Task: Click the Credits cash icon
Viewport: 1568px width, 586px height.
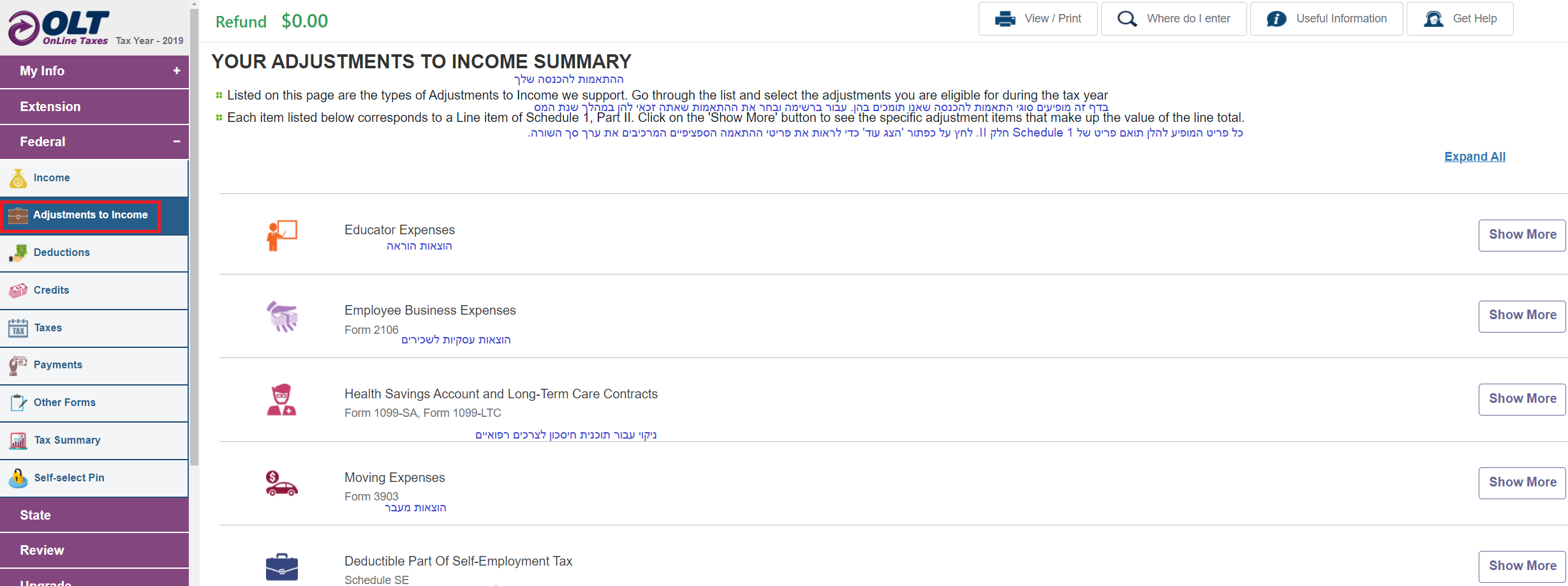Action: tap(18, 290)
